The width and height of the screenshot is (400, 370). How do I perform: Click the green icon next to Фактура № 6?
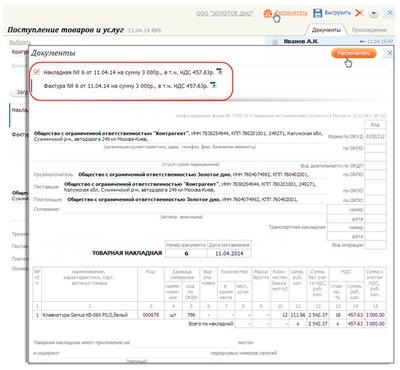coord(213,85)
